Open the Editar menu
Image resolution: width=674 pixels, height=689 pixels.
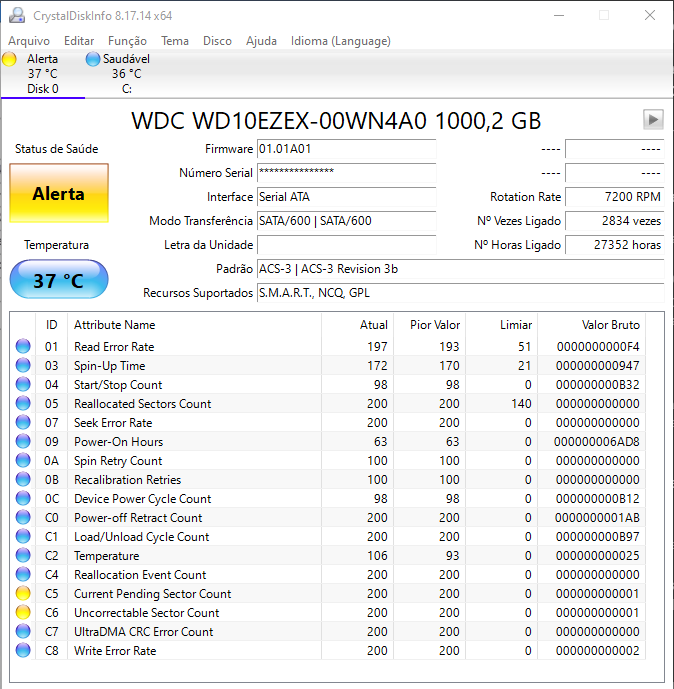coord(79,41)
